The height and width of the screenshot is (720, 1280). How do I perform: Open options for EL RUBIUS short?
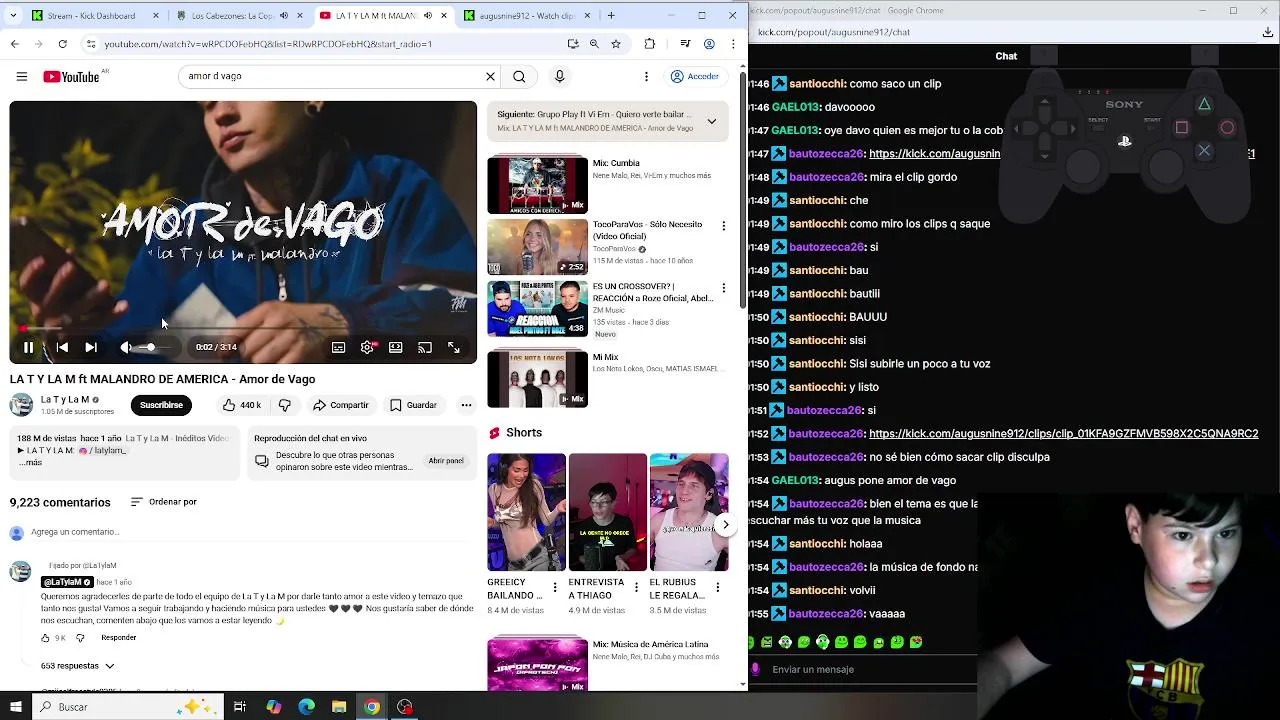(x=717, y=588)
